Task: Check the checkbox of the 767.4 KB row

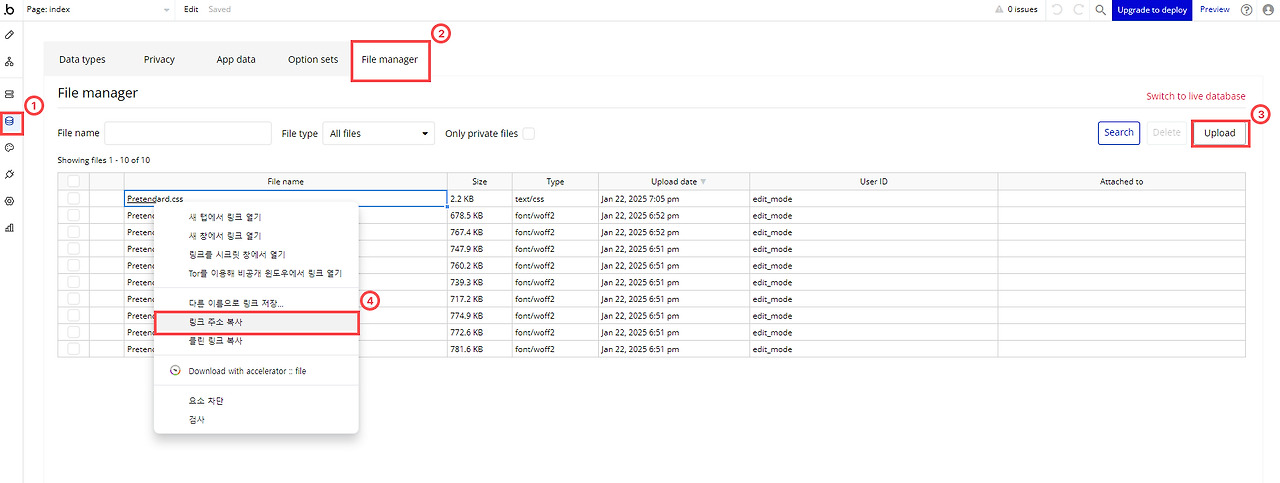Action: 73,232
